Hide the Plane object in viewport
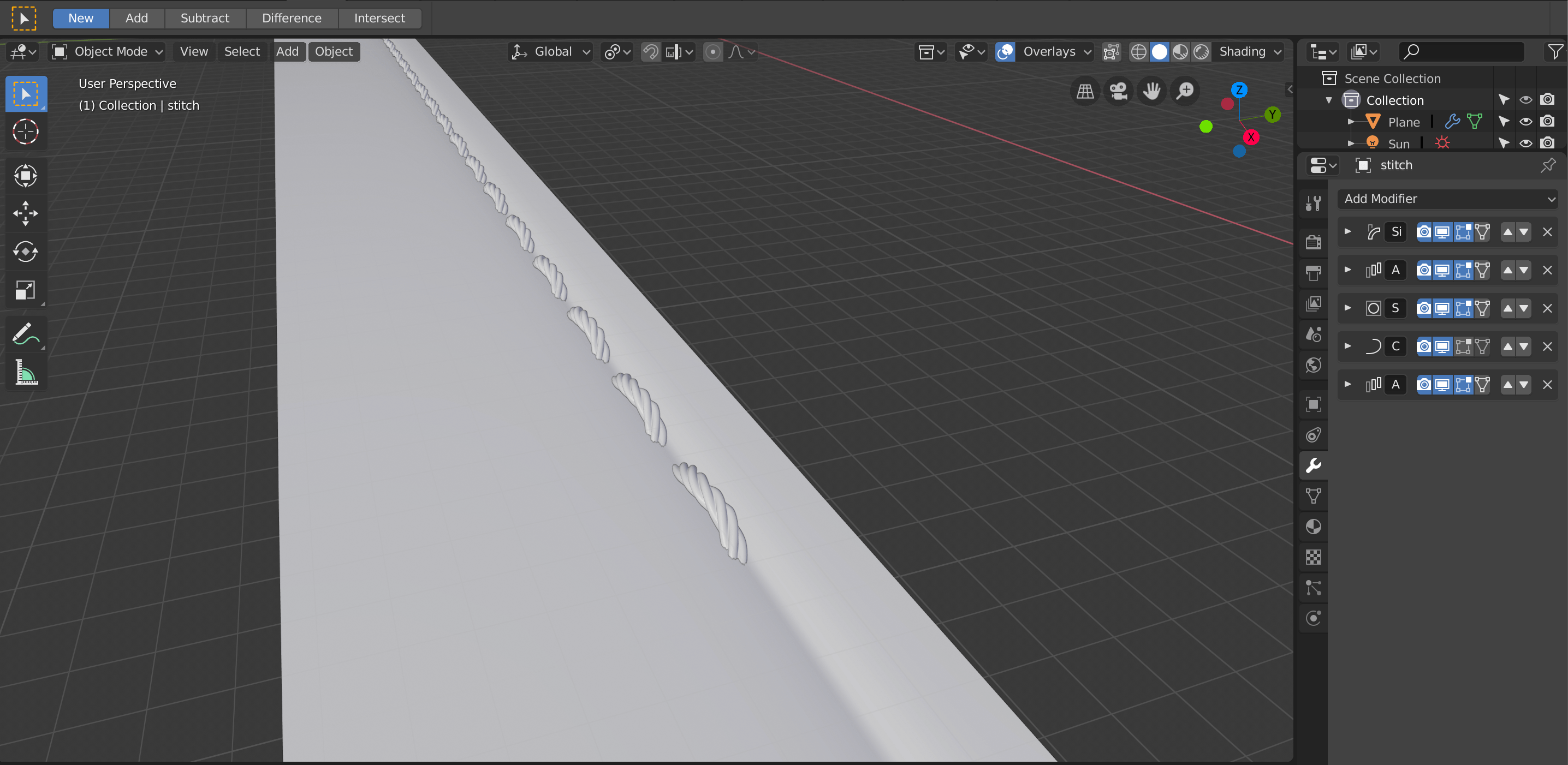Image resolution: width=1568 pixels, height=765 pixels. point(1525,122)
